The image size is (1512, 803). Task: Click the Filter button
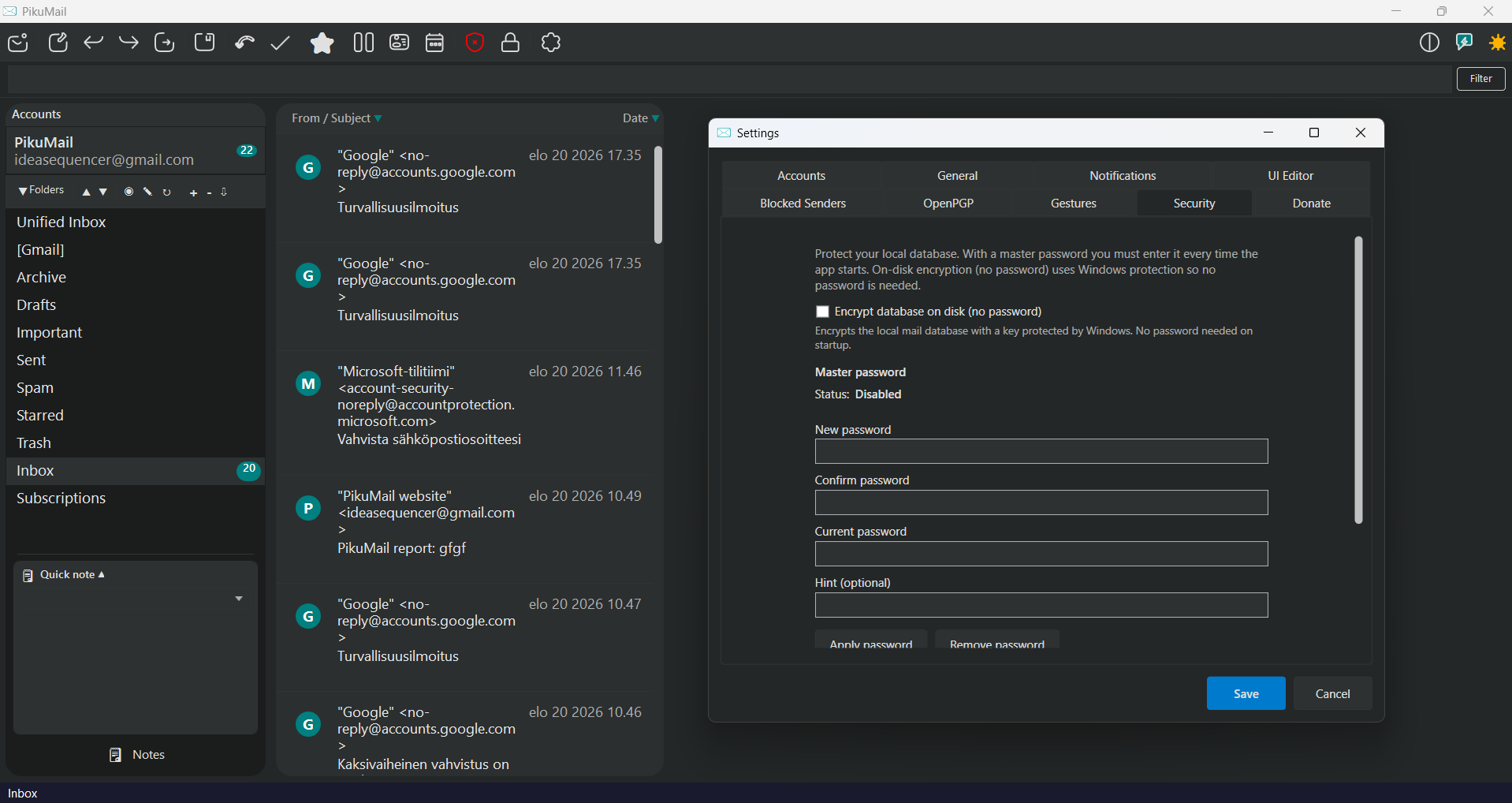1481,79
